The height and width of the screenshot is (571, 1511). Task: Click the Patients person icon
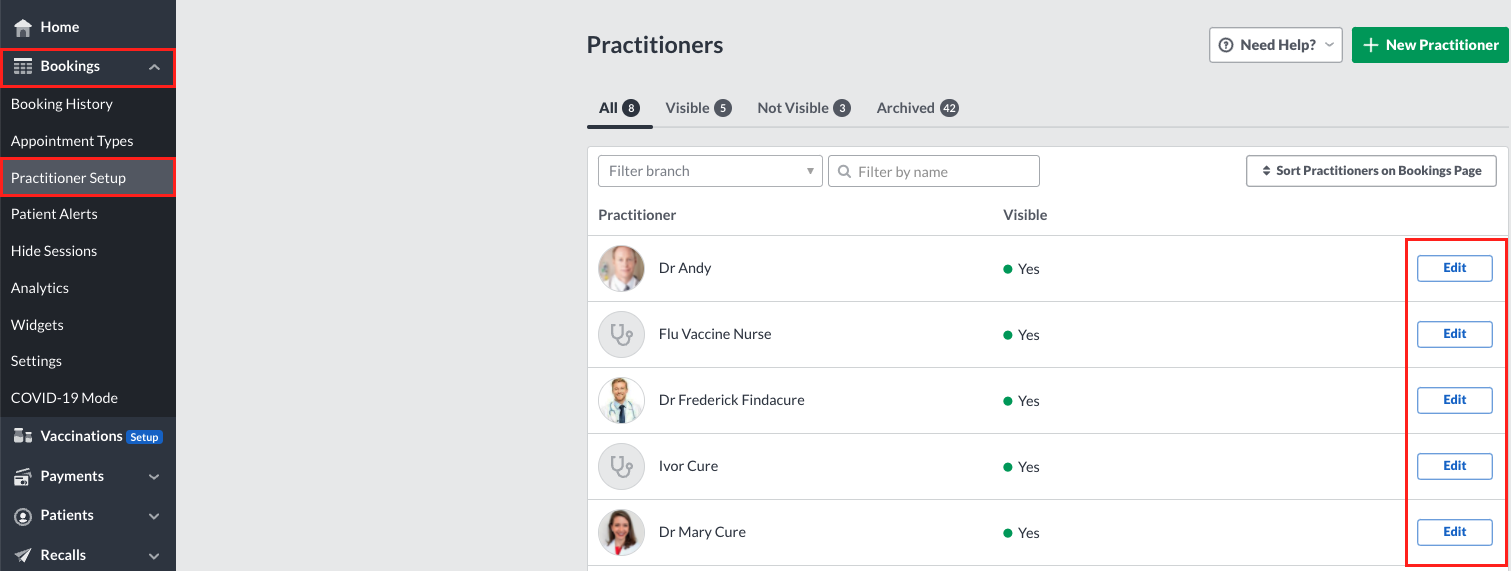point(23,516)
